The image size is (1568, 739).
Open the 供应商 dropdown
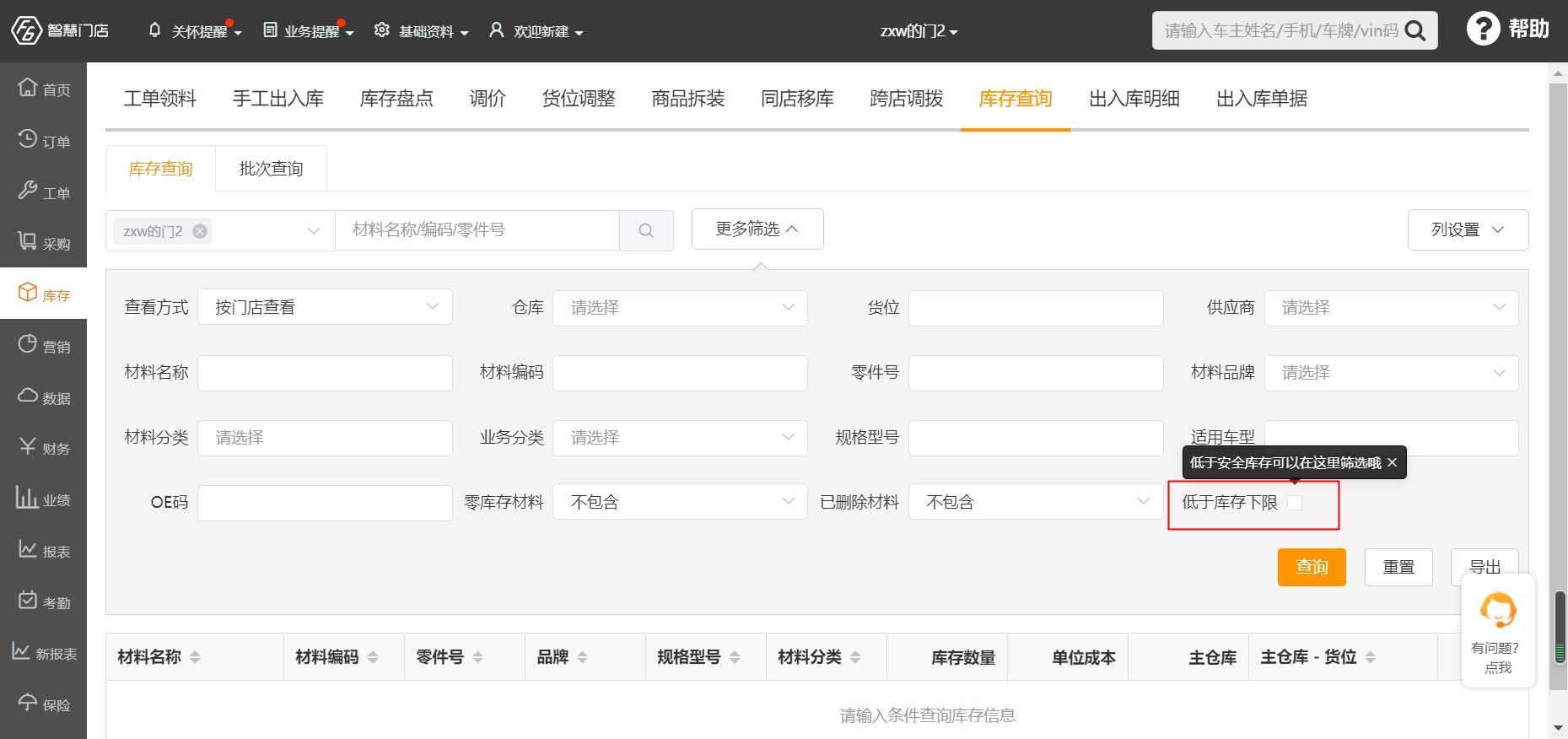pos(1392,307)
